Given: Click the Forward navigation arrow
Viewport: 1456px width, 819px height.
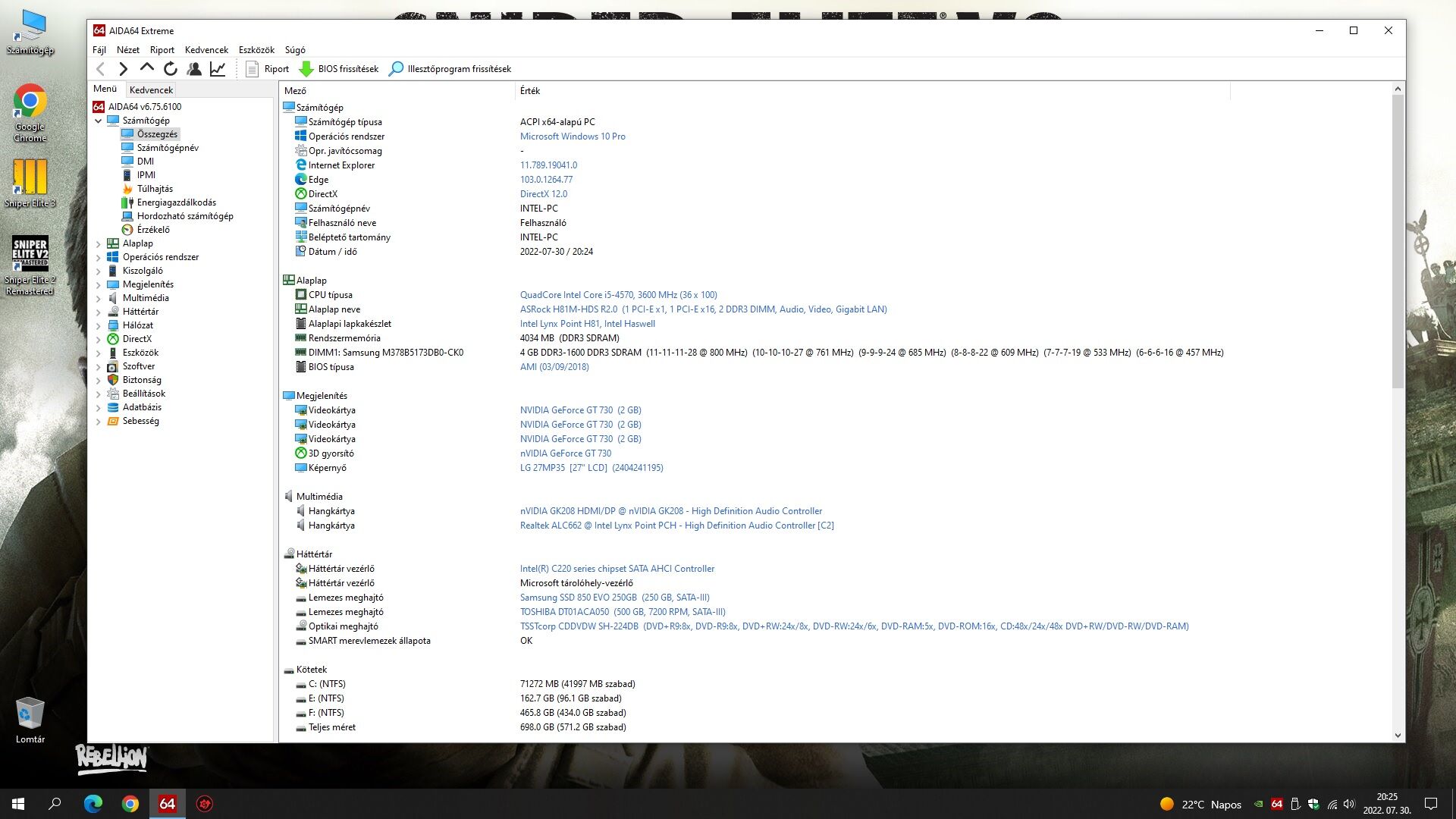Looking at the screenshot, I should point(124,69).
